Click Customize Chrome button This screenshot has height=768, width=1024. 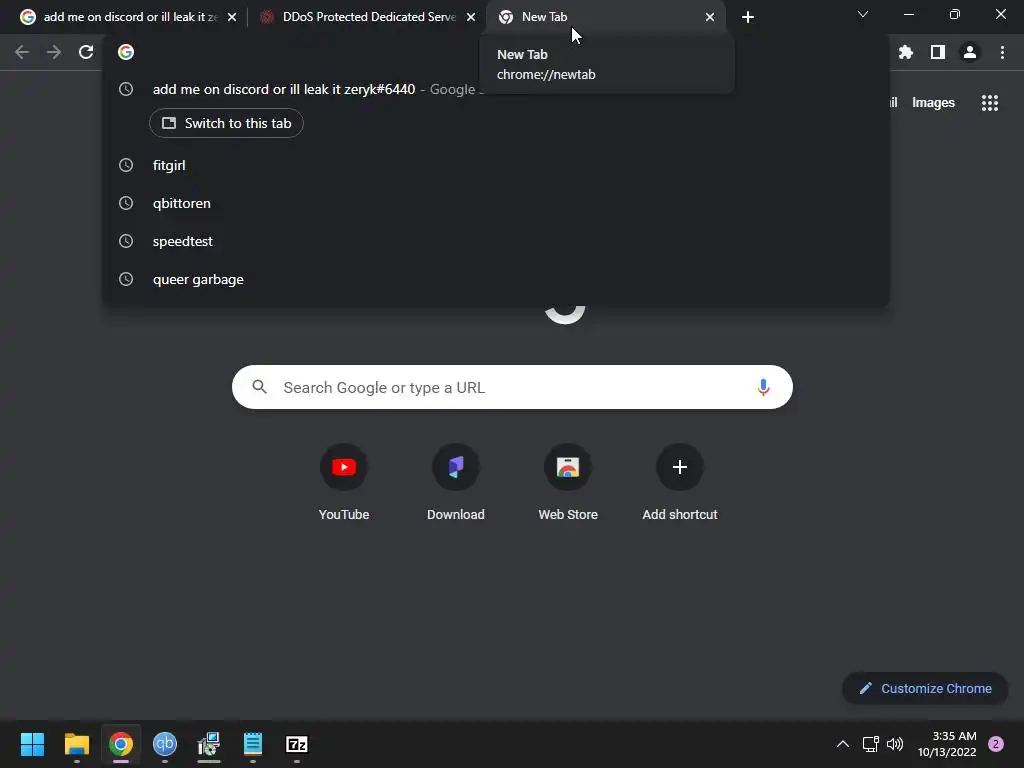click(x=925, y=688)
